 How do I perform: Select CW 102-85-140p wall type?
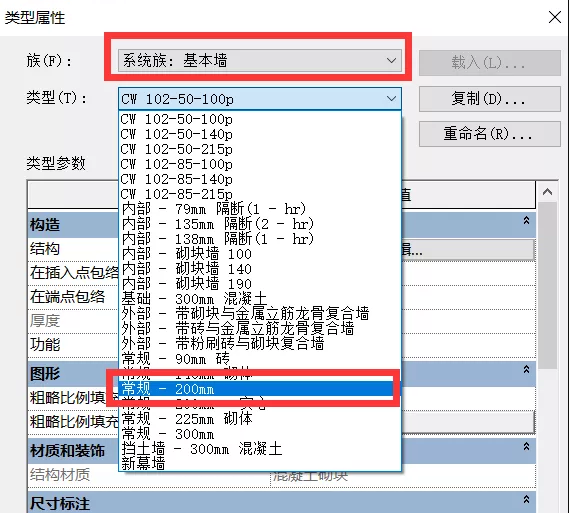click(260, 179)
